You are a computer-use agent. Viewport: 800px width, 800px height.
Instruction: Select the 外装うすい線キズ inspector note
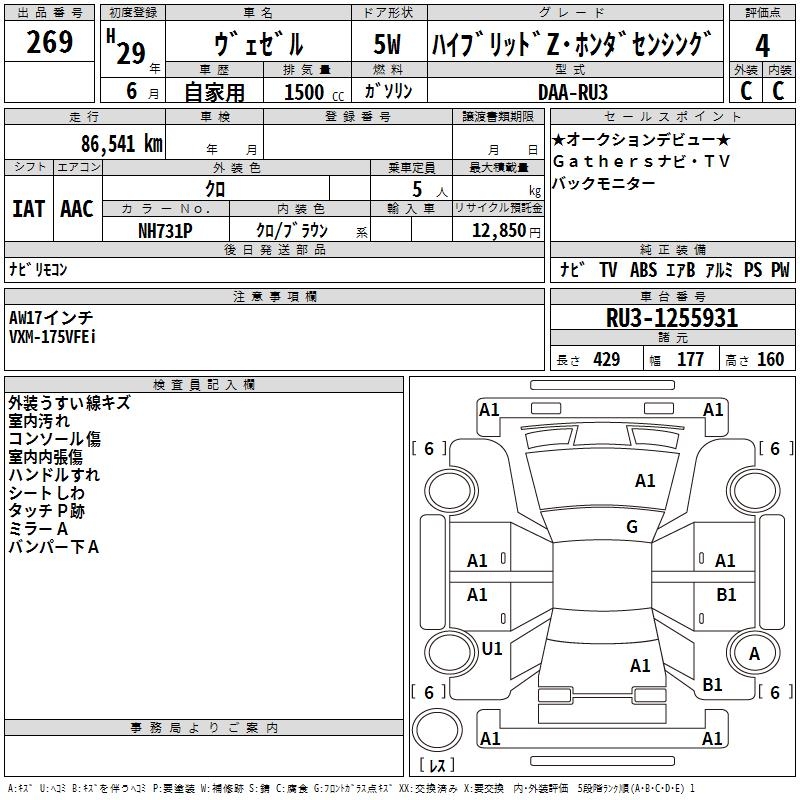(69, 403)
